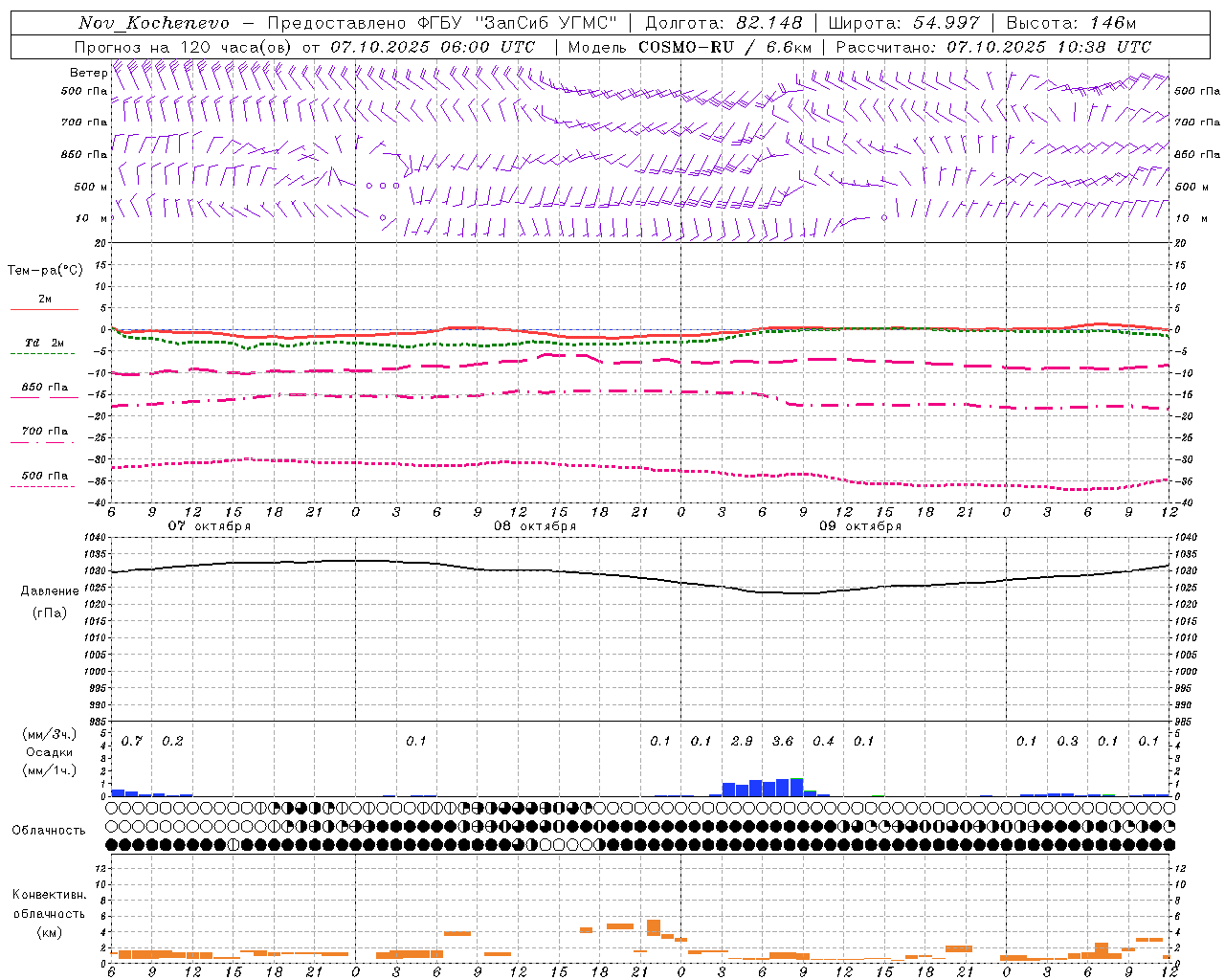Click the Давление pressure panel label
This screenshot has height=980, width=1225.
point(50,591)
